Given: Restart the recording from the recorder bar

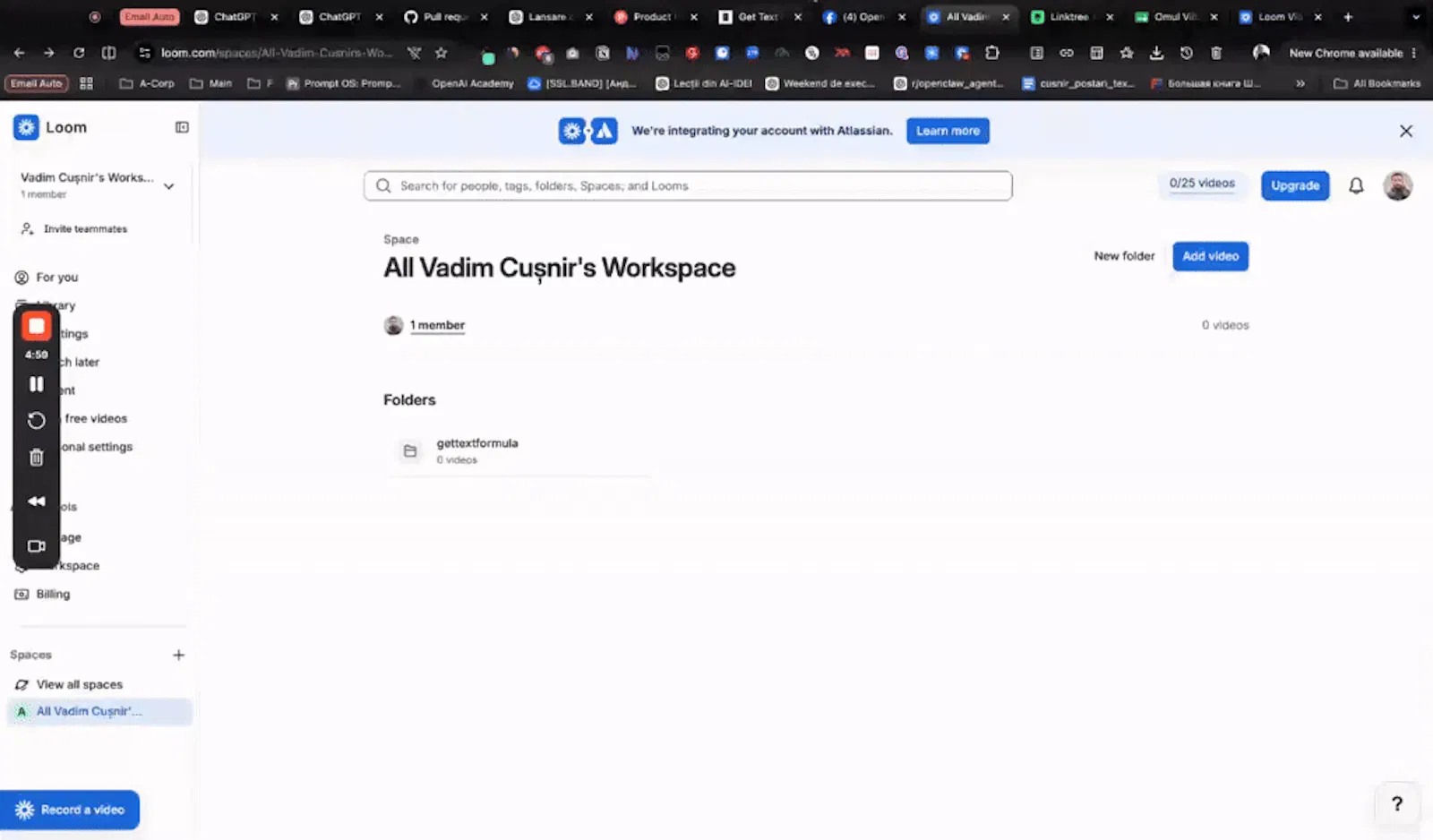Looking at the screenshot, I should click(37, 421).
